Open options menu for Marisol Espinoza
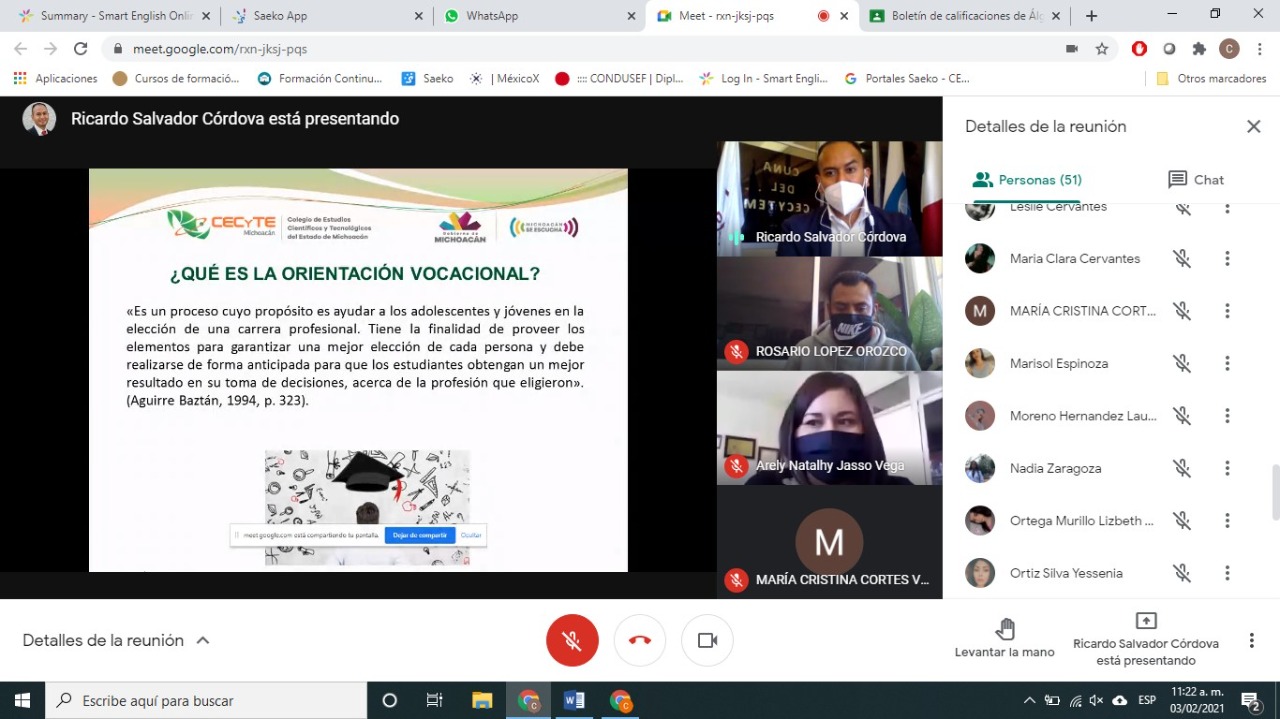The width and height of the screenshot is (1280, 719). 1227,363
